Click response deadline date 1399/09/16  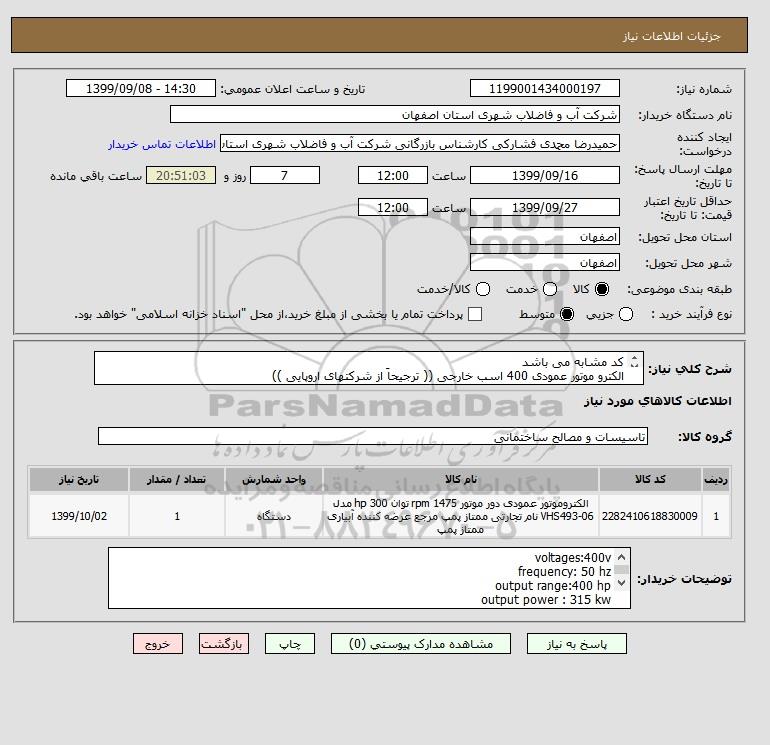(x=545, y=175)
